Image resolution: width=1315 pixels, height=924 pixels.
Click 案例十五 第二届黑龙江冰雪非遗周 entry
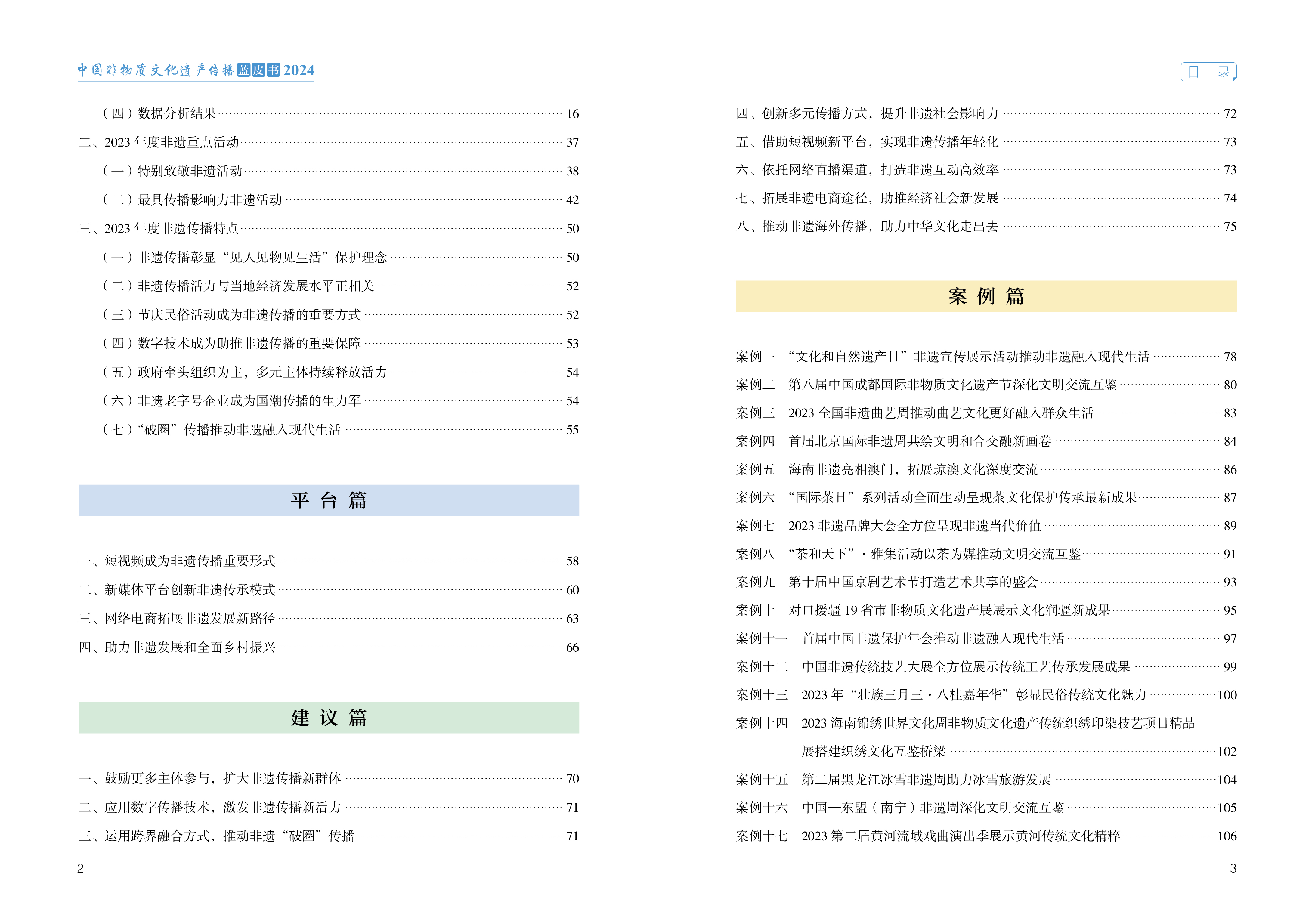(x=986, y=780)
